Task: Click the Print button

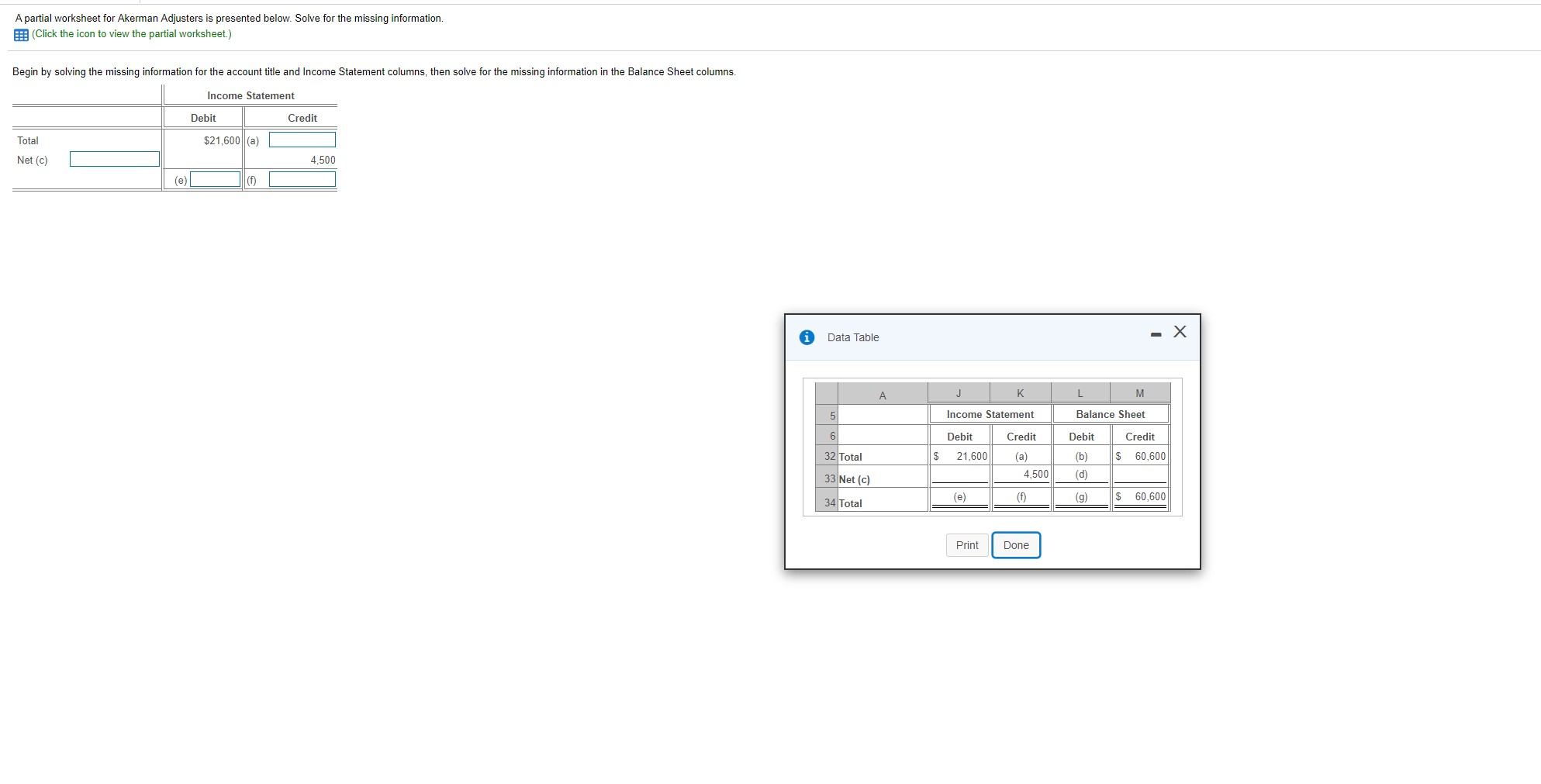Action: click(x=966, y=545)
